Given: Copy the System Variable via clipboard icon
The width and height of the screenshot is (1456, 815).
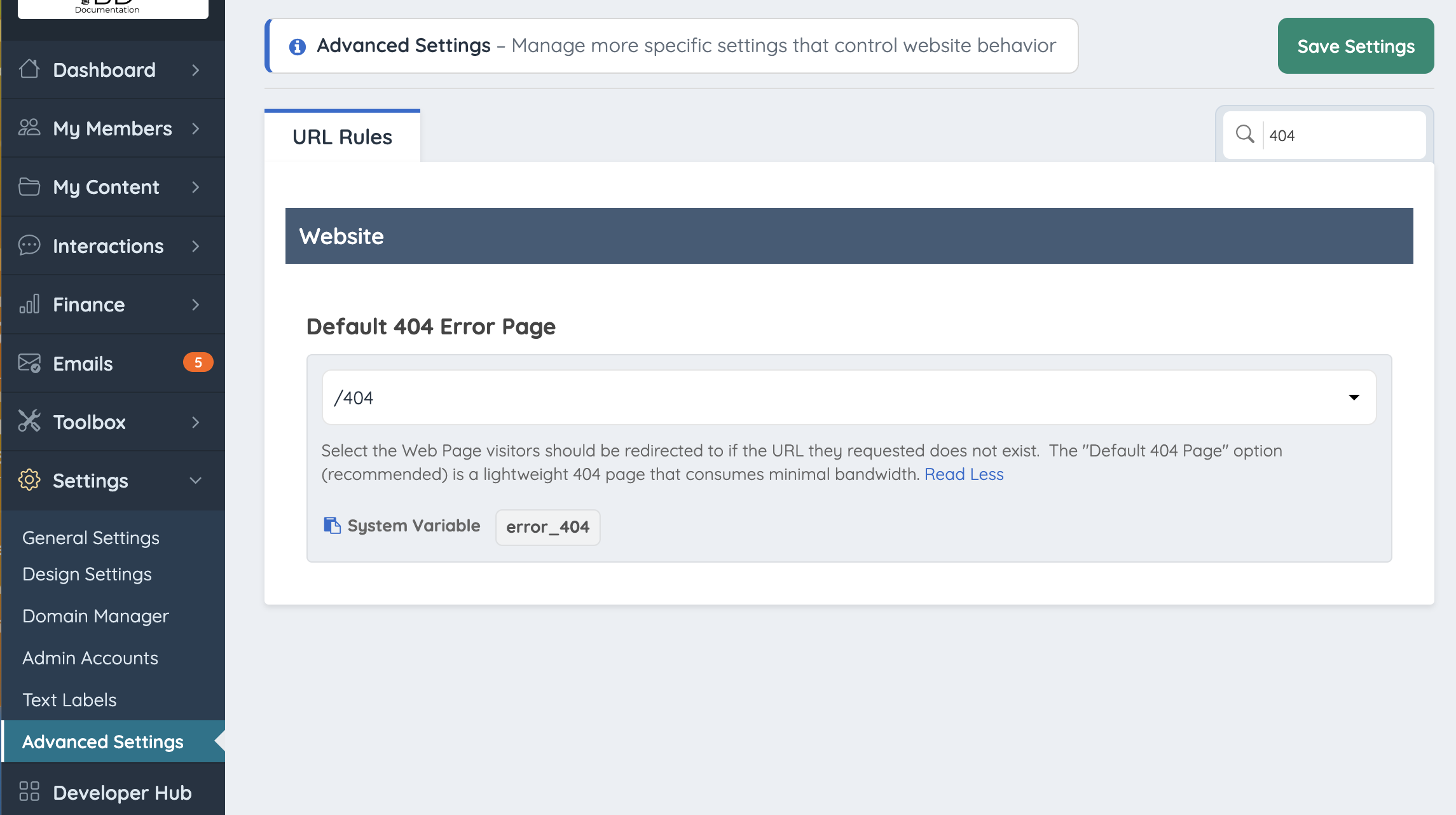Looking at the screenshot, I should click(332, 526).
